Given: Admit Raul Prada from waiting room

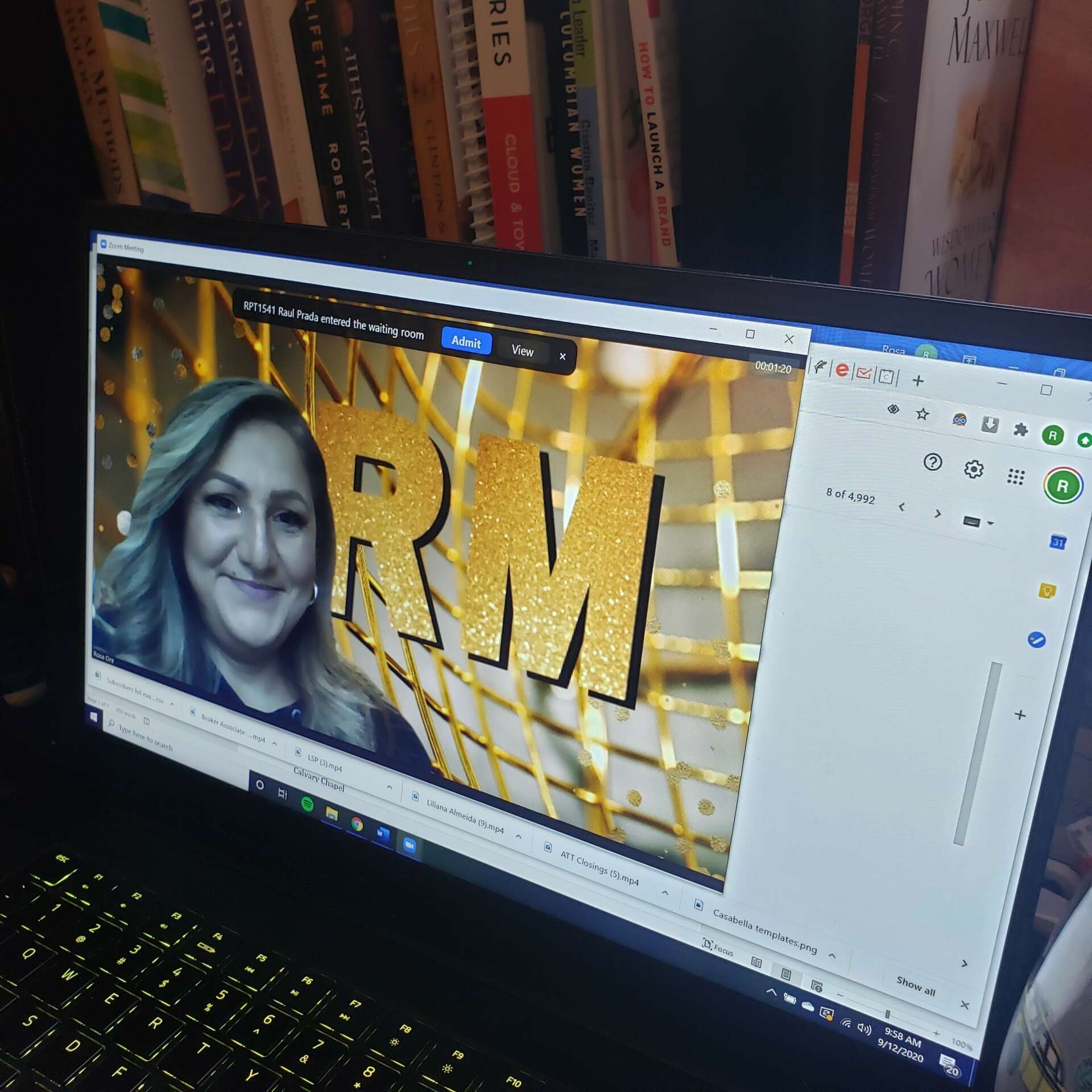Looking at the screenshot, I should 466,341.
